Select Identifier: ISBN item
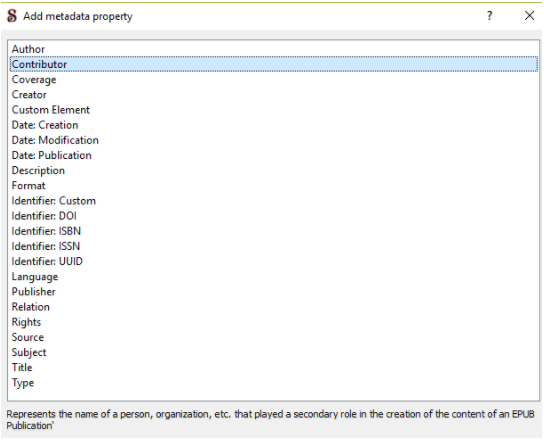The image size is (544, 441). (274, 231)
